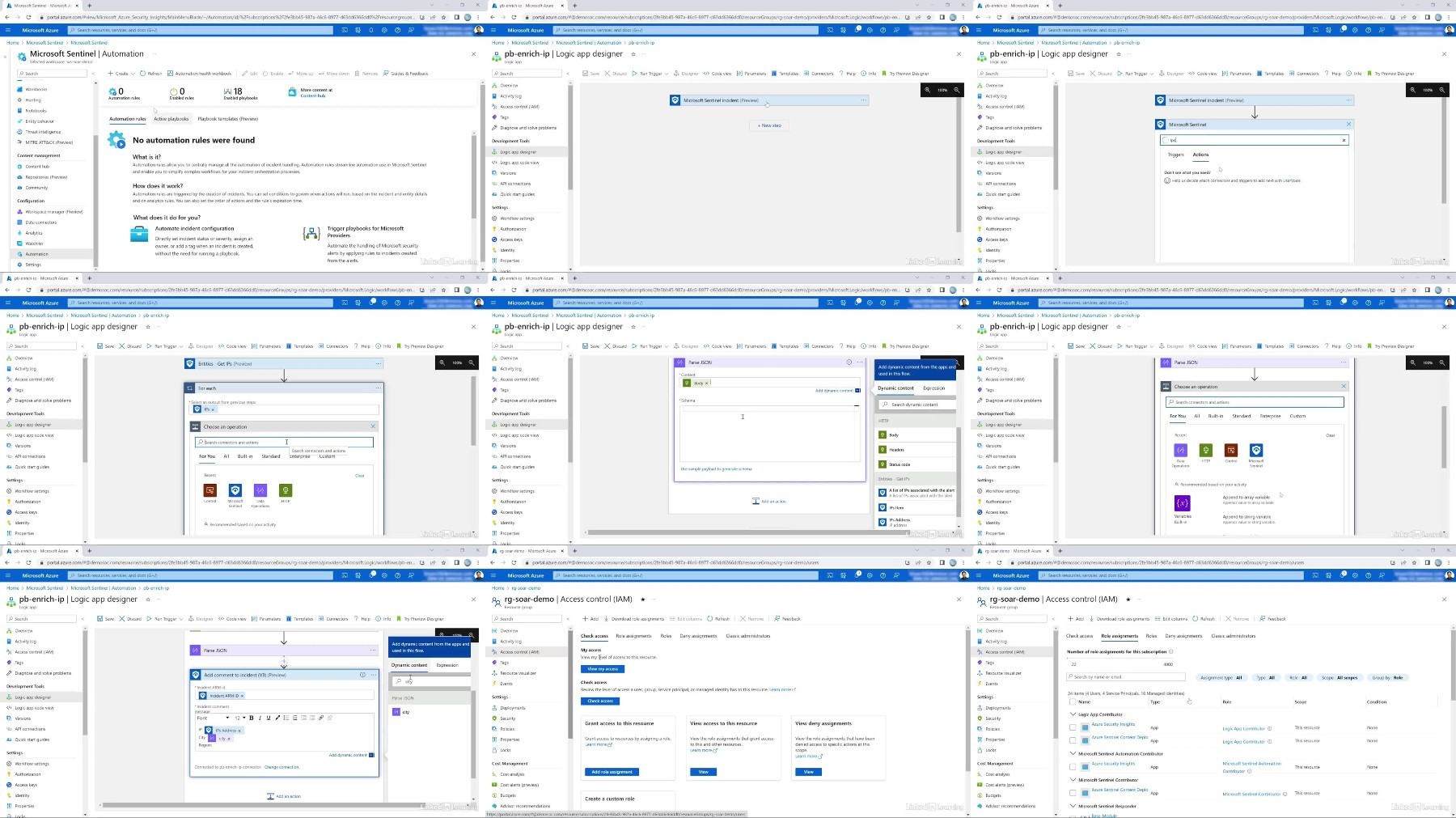This screenshot has height=818, width=1456.
Task: Select Append to array variable action
Action: coord(1246,498)
